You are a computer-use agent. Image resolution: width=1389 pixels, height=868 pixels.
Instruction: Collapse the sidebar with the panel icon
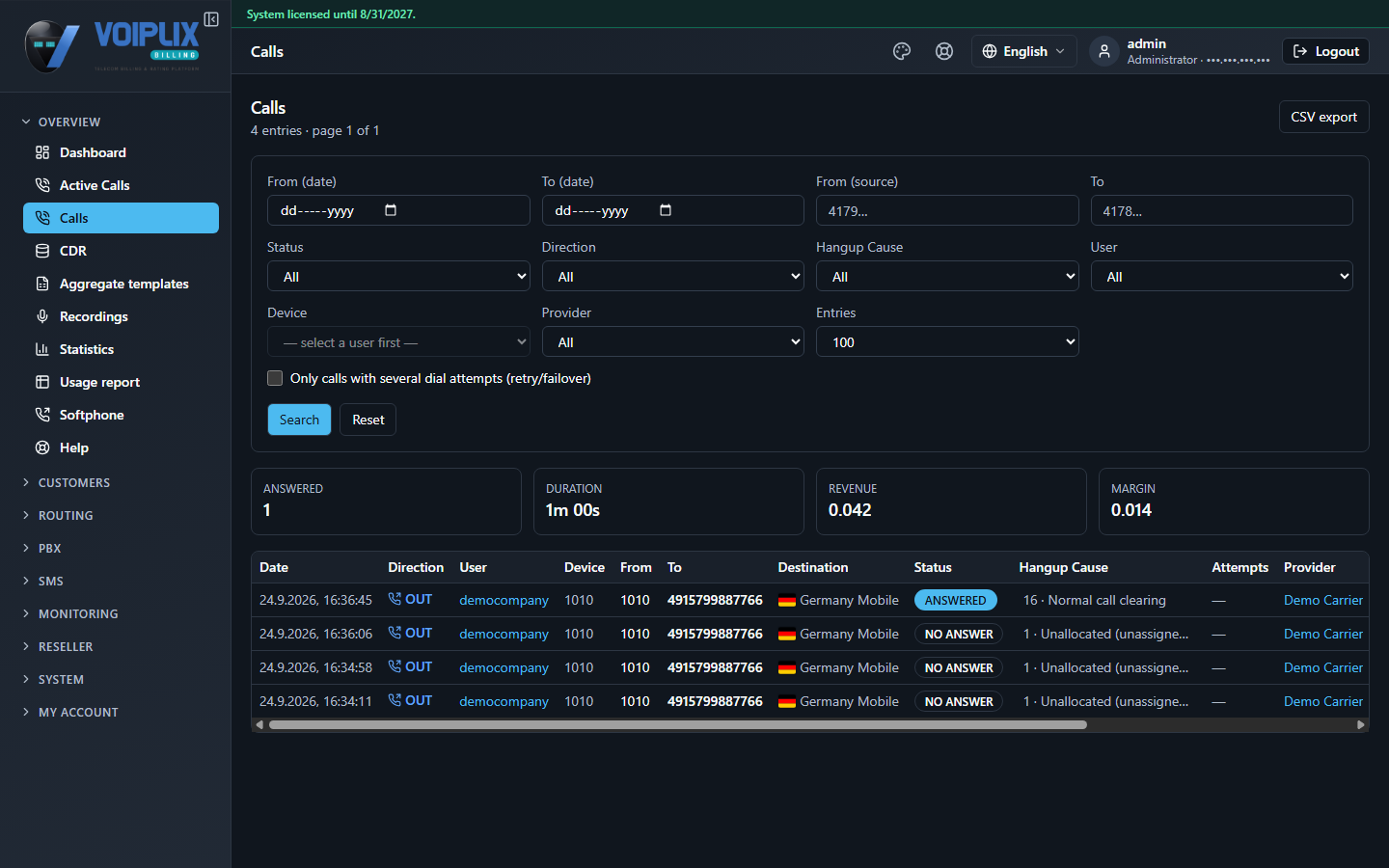click(211, 19)
